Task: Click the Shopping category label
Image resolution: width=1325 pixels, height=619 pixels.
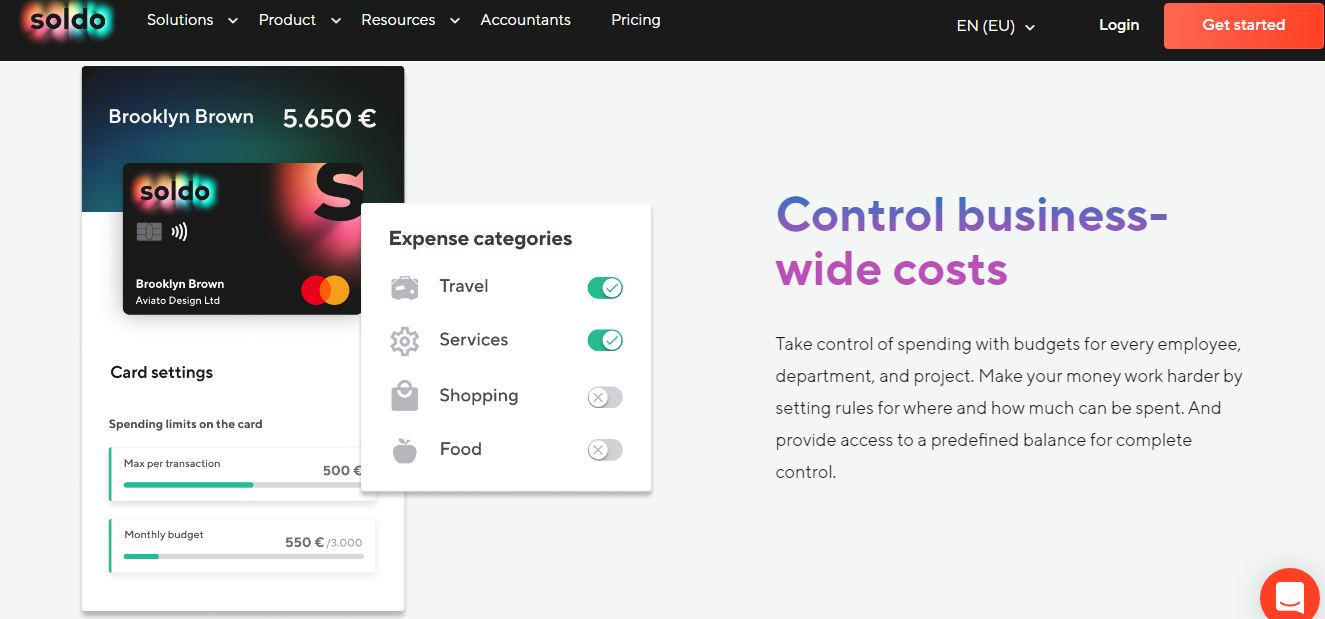Action: (x=479, y=396)
